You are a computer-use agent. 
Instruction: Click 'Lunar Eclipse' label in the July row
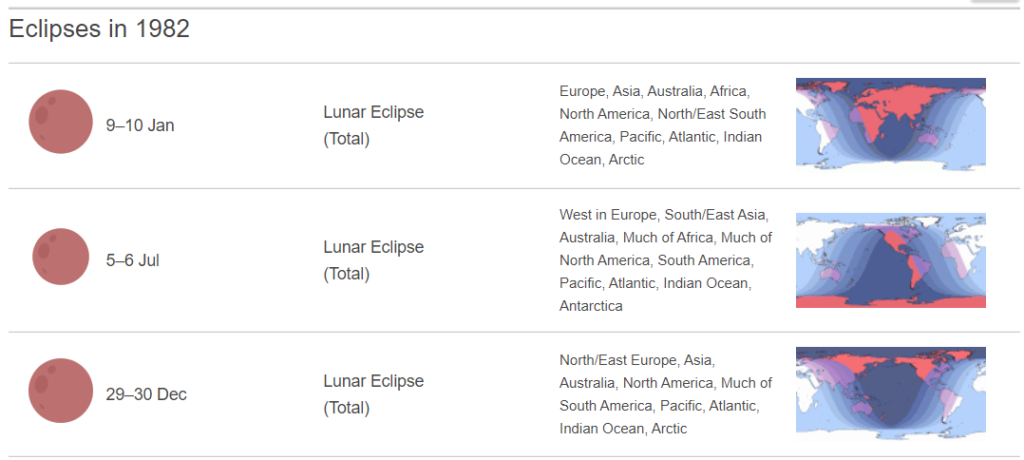pos(373,247)
